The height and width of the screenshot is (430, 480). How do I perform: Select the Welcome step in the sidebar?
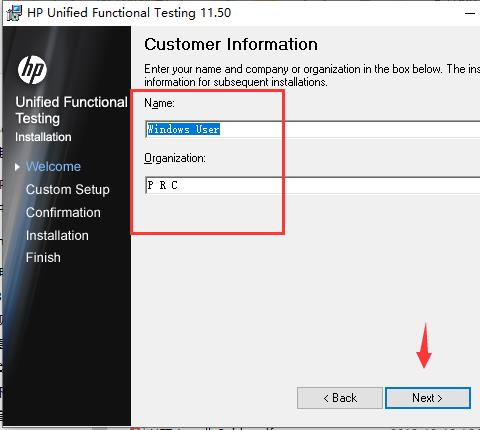pos(53,166)
